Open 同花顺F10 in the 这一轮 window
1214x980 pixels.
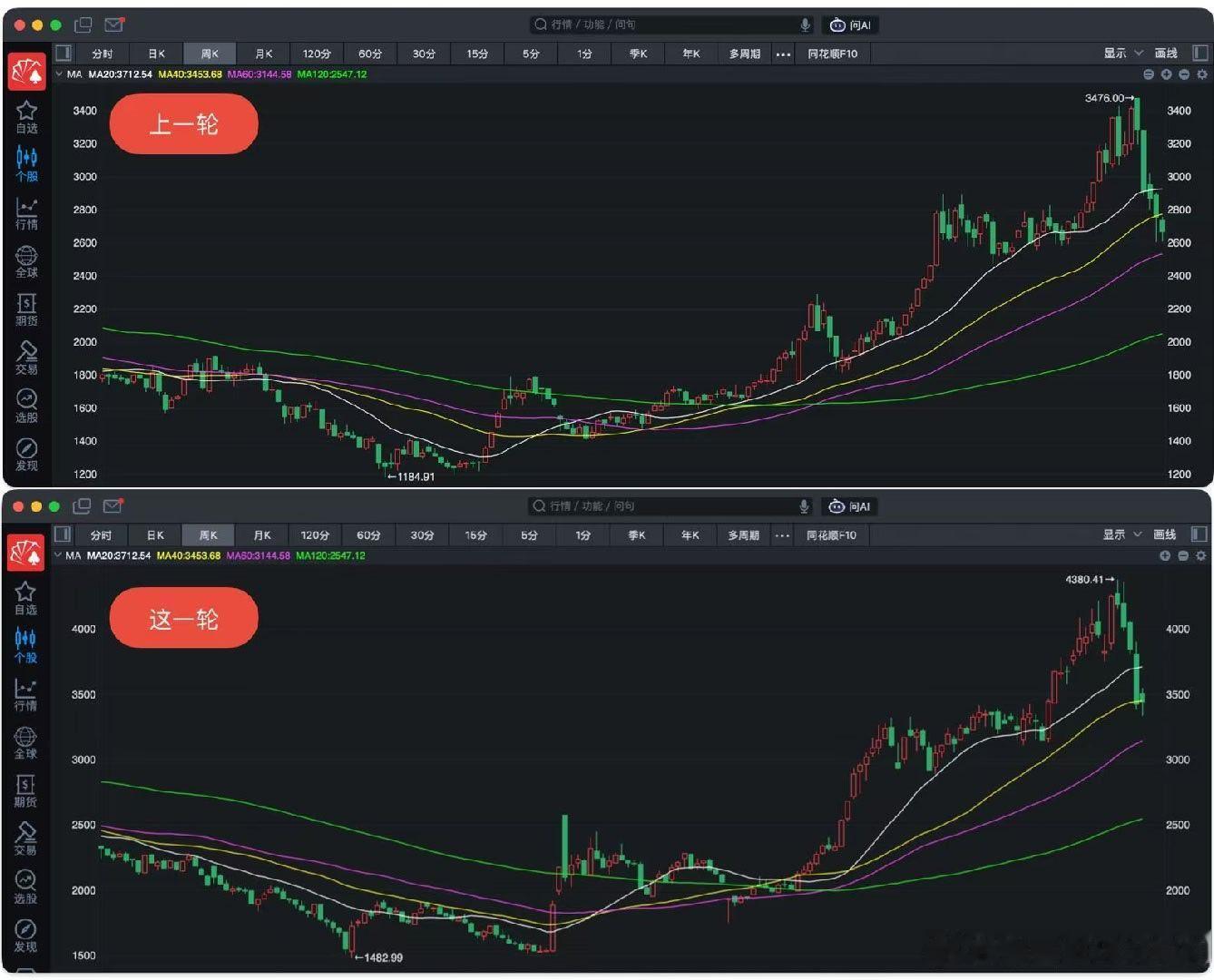point(832,535)
